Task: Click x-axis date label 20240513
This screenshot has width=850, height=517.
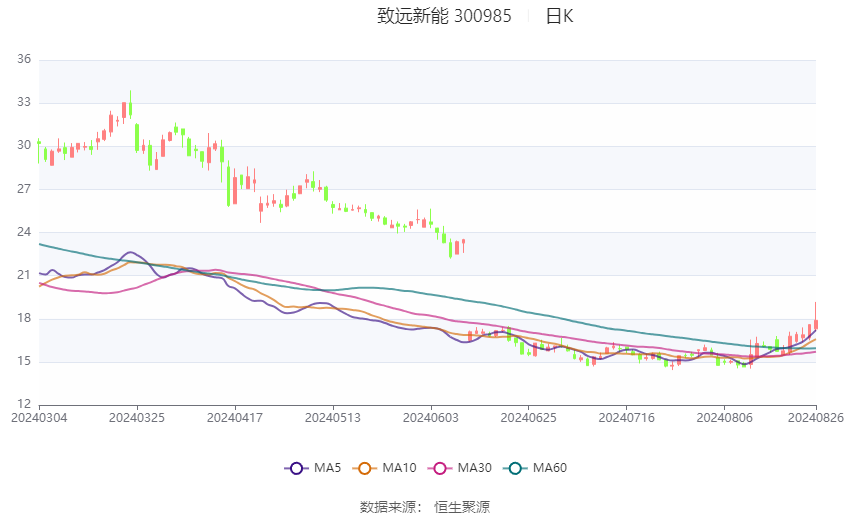Action: pyautogui.click(x=333, y=418)
